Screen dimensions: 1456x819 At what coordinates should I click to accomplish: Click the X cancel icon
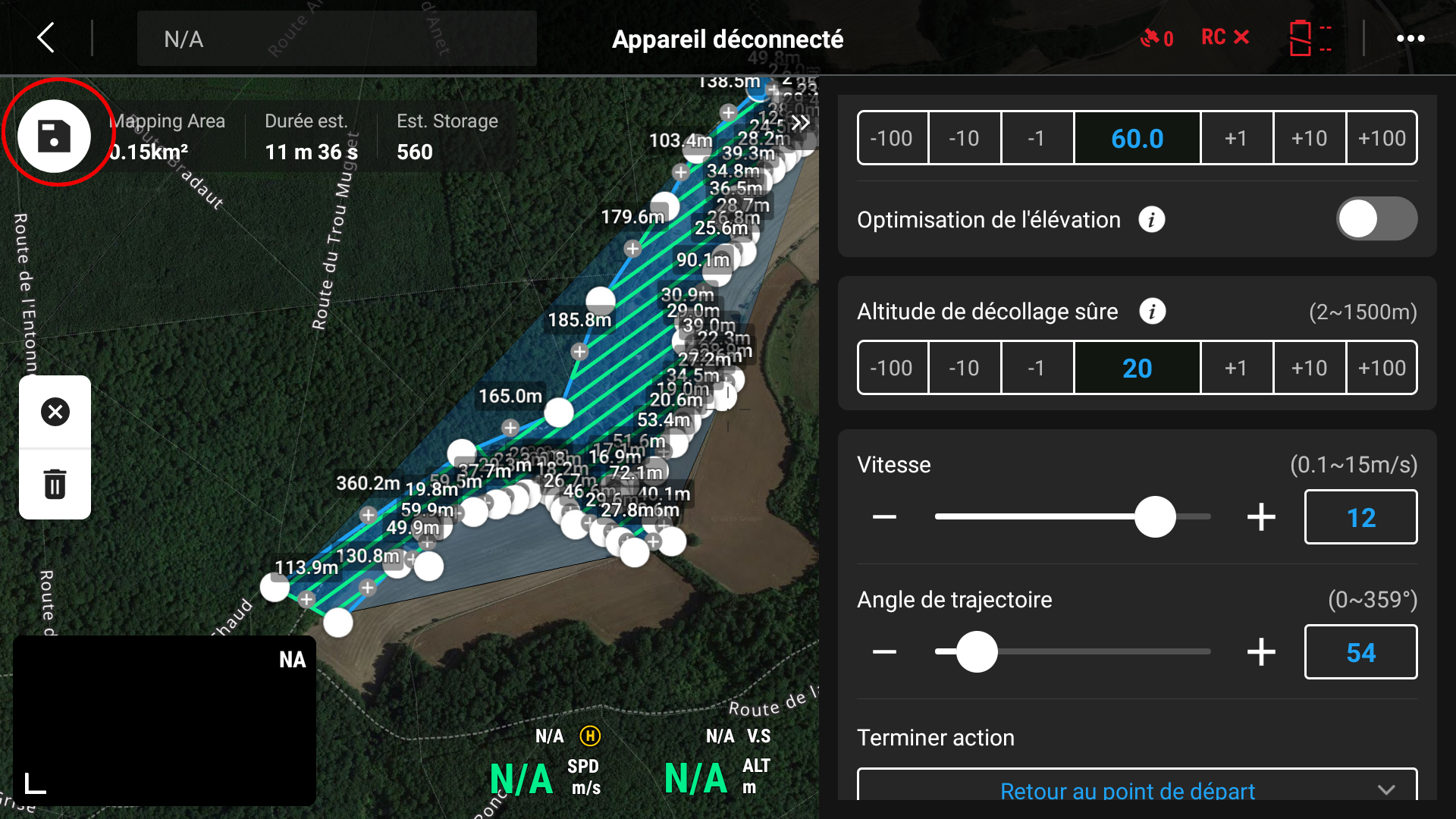coord(55,412)
